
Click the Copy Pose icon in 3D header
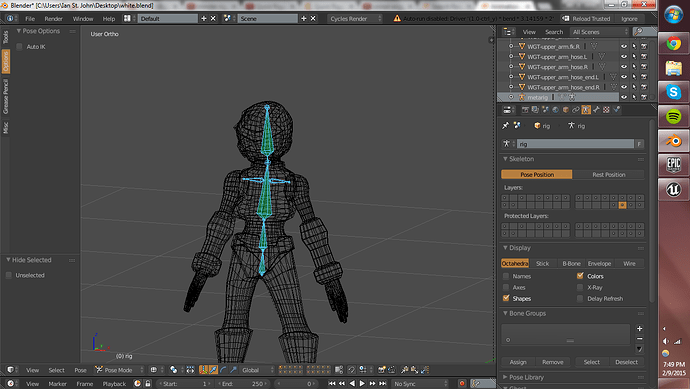pyautogui.click(x=404, y=370)
